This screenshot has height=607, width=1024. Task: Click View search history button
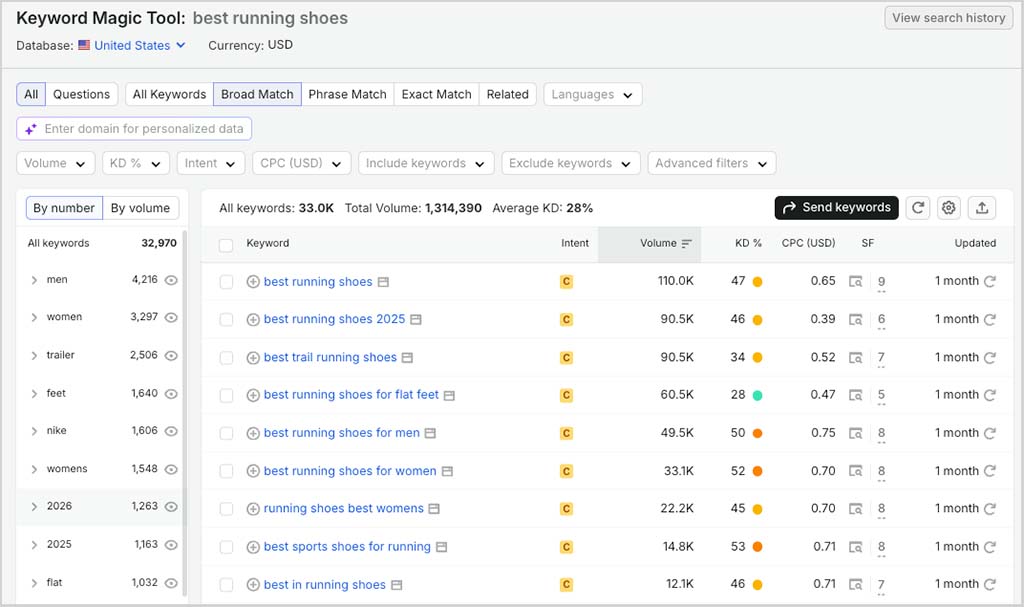point(948,18)
